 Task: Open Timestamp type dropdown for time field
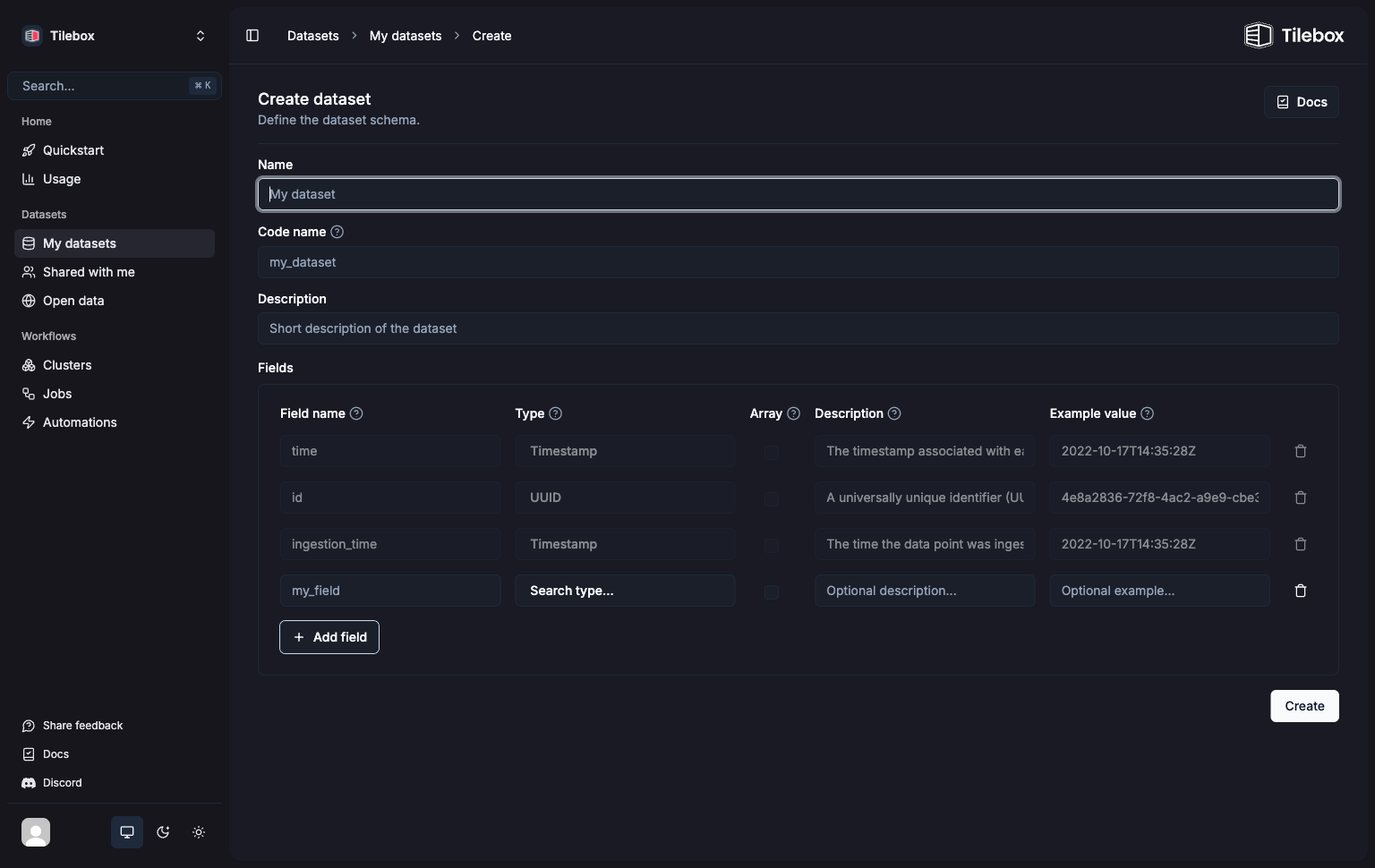[625, 451]
